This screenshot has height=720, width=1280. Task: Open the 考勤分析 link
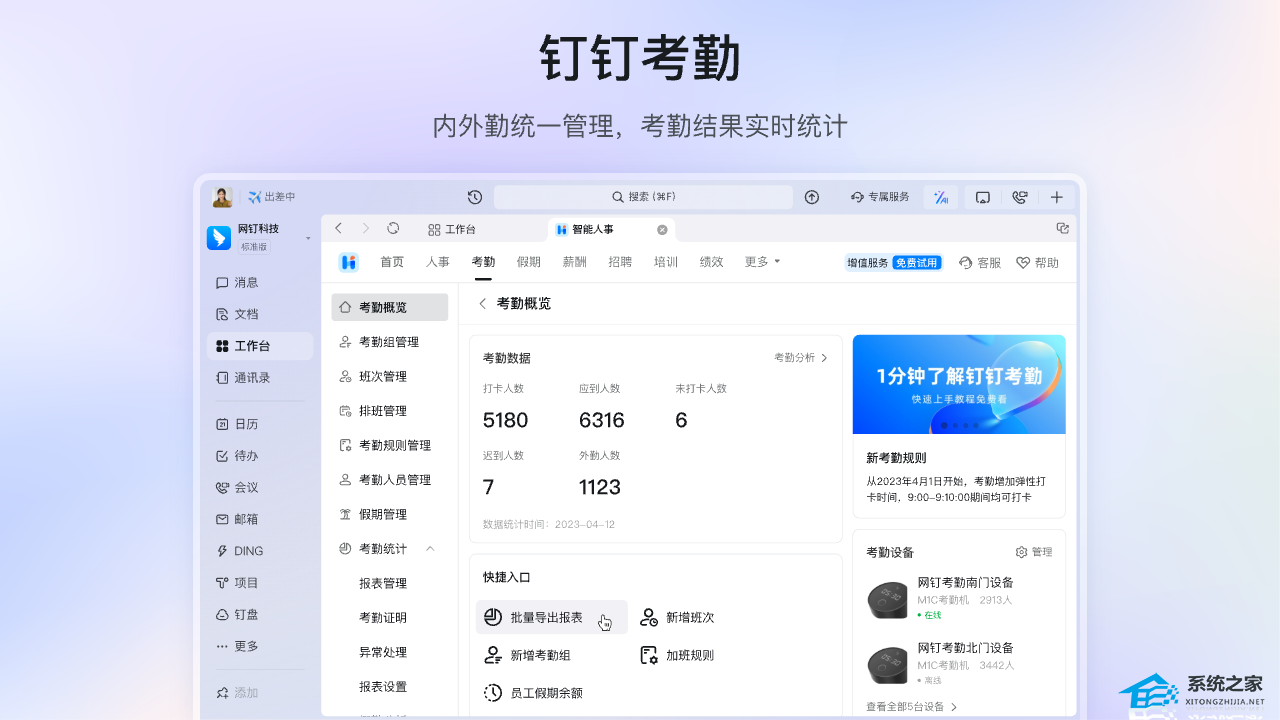click(x=800, y=358)
